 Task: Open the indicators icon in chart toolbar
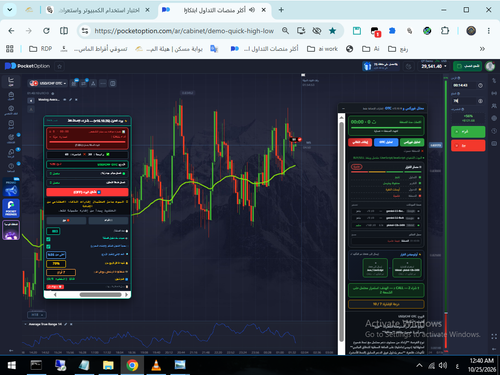click(x=84, y=83)
